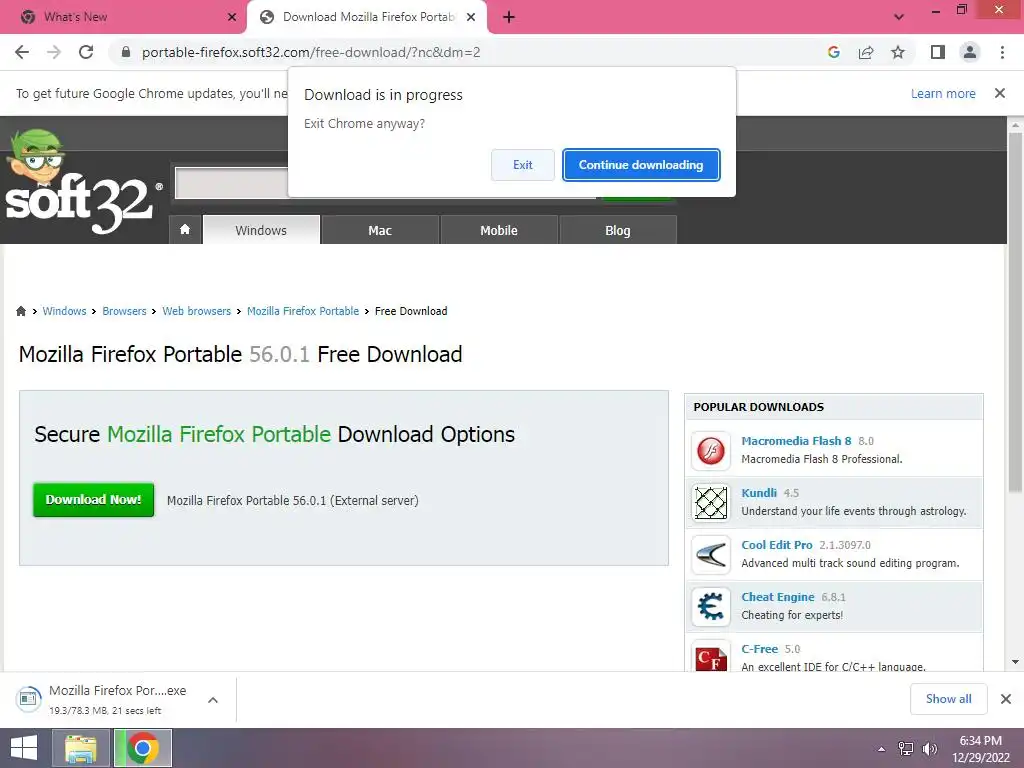Click the forward navigation arrow
The height and width of the screenshot is (768, 1024).
coord(54,52)
